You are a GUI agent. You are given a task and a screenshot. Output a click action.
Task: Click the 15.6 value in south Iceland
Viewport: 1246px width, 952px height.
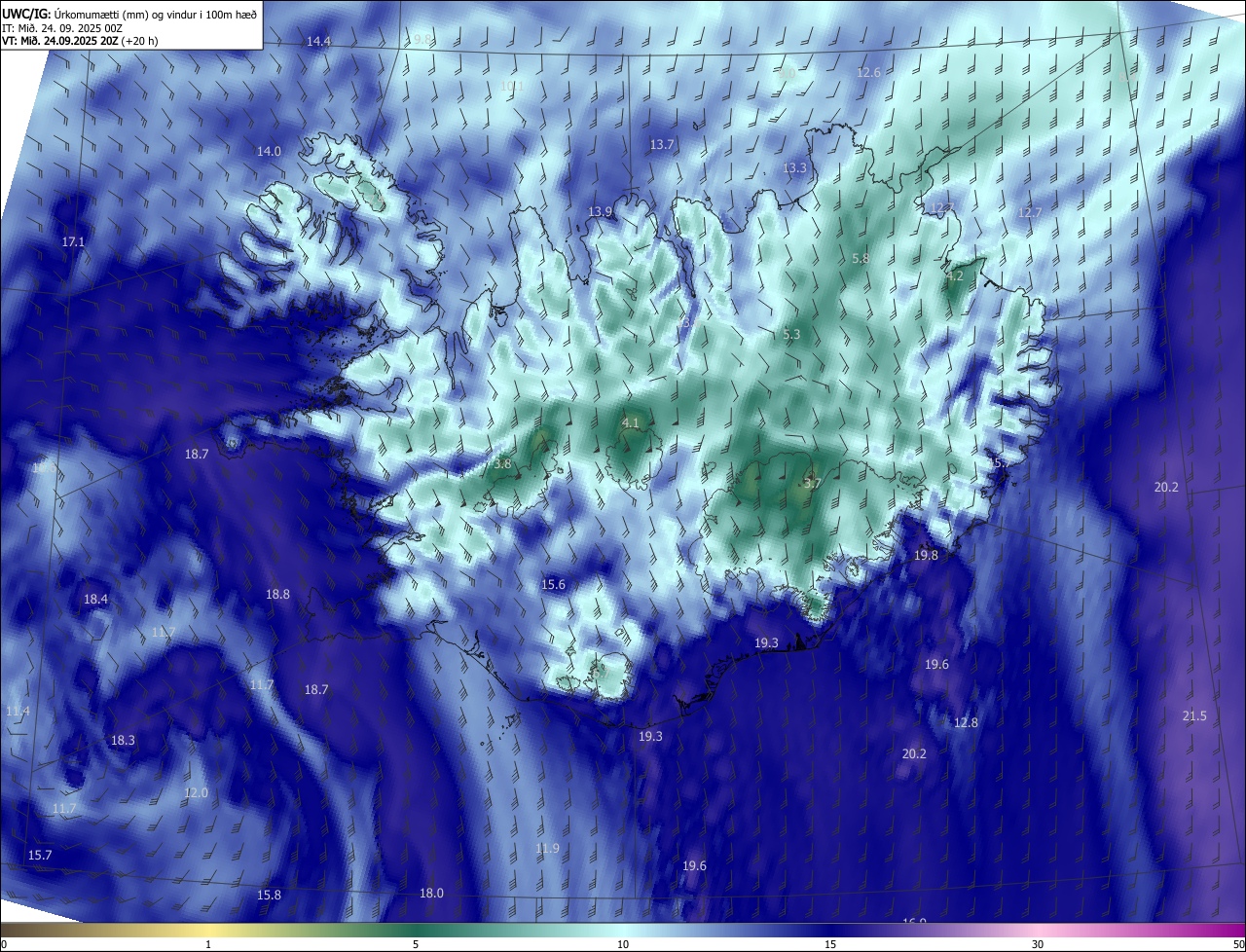click(x=553, y=584)
